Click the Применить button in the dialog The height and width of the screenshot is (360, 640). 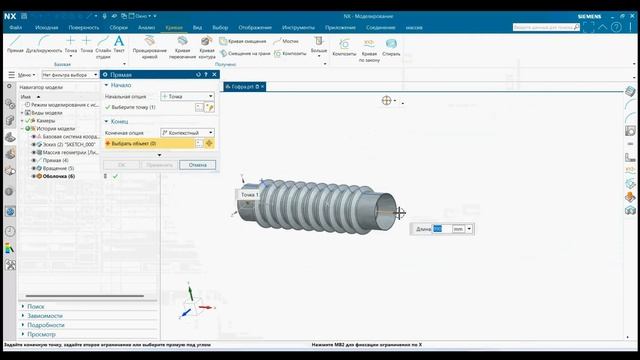coord(160,165)
